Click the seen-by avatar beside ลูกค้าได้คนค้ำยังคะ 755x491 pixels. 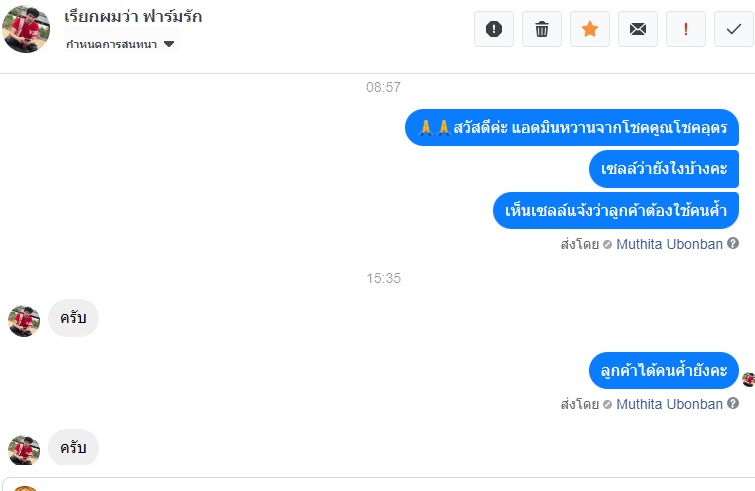(x=748, y=380)
